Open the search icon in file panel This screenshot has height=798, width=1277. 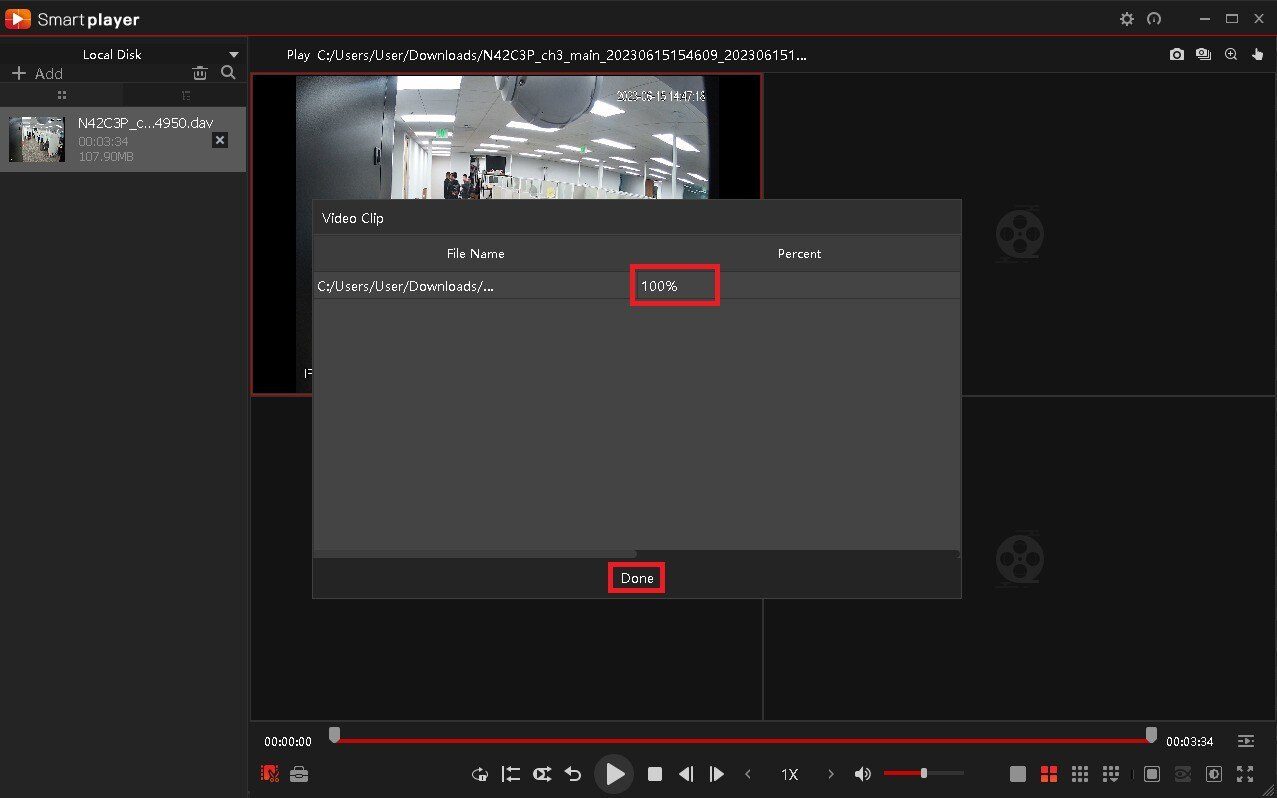pyautogui.click(x=228, y=73)
